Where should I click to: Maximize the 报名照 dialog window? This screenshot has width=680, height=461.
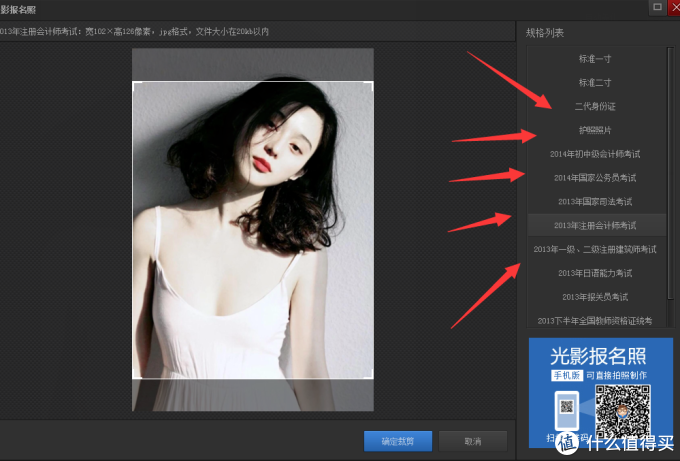657,7
